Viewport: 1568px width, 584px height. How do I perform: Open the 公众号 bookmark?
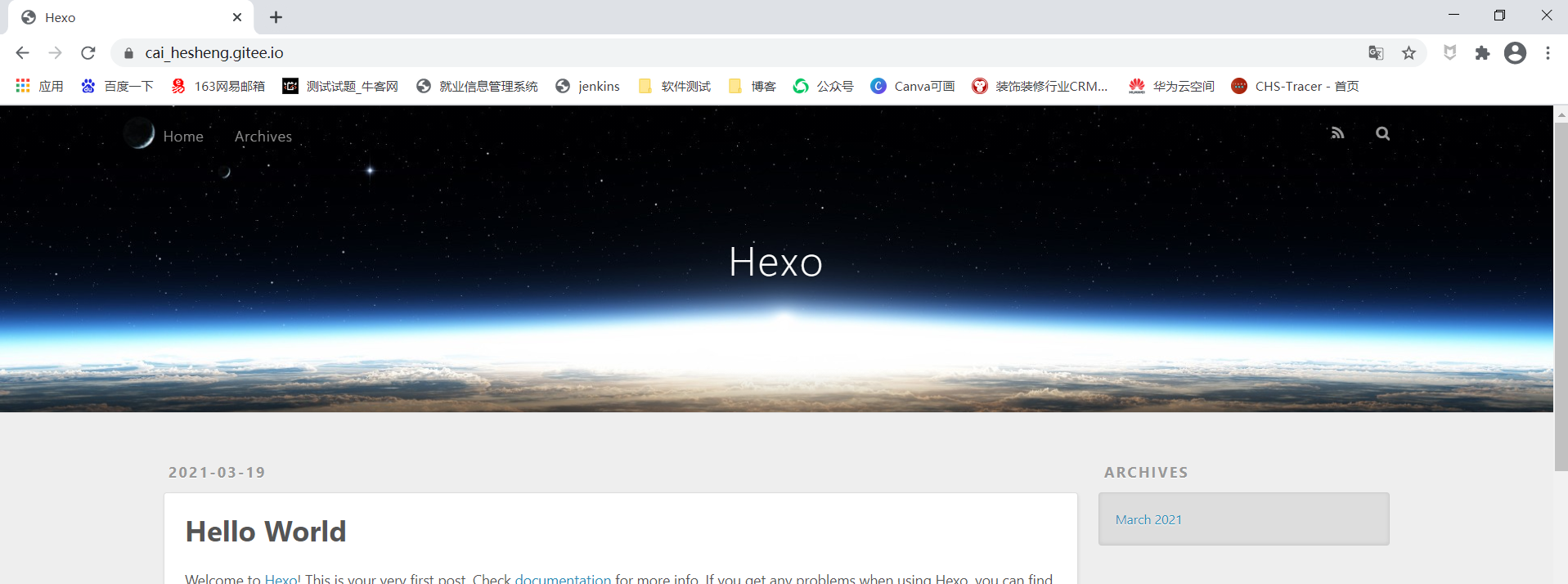coord(823,86)
